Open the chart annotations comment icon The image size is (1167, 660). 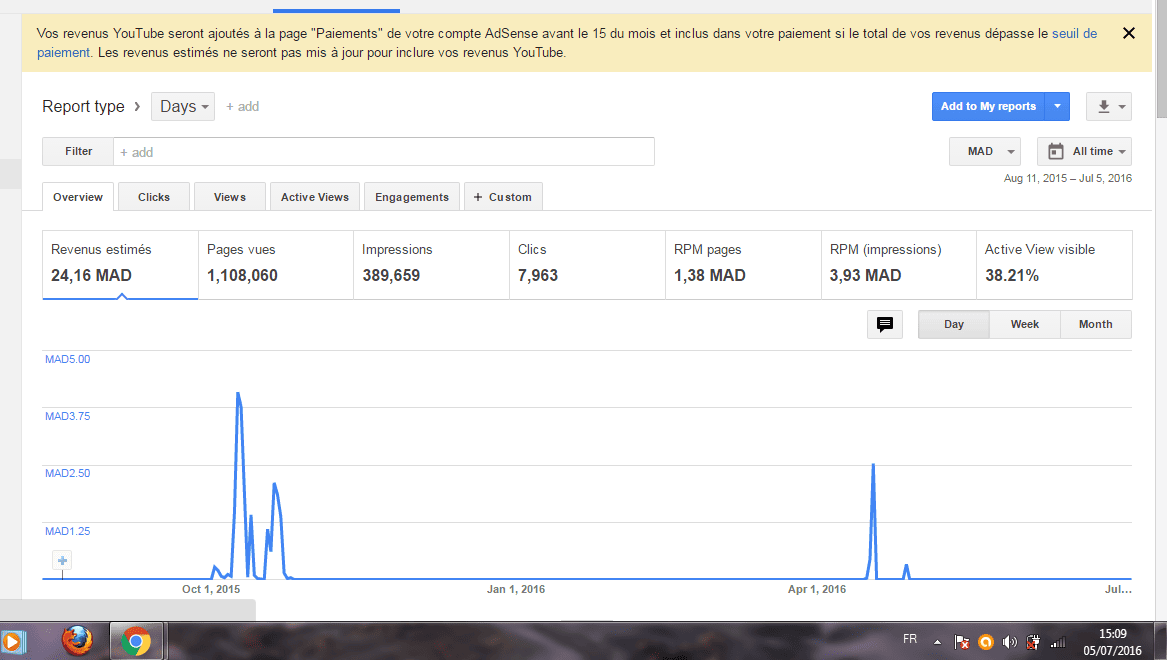(885, 324)
